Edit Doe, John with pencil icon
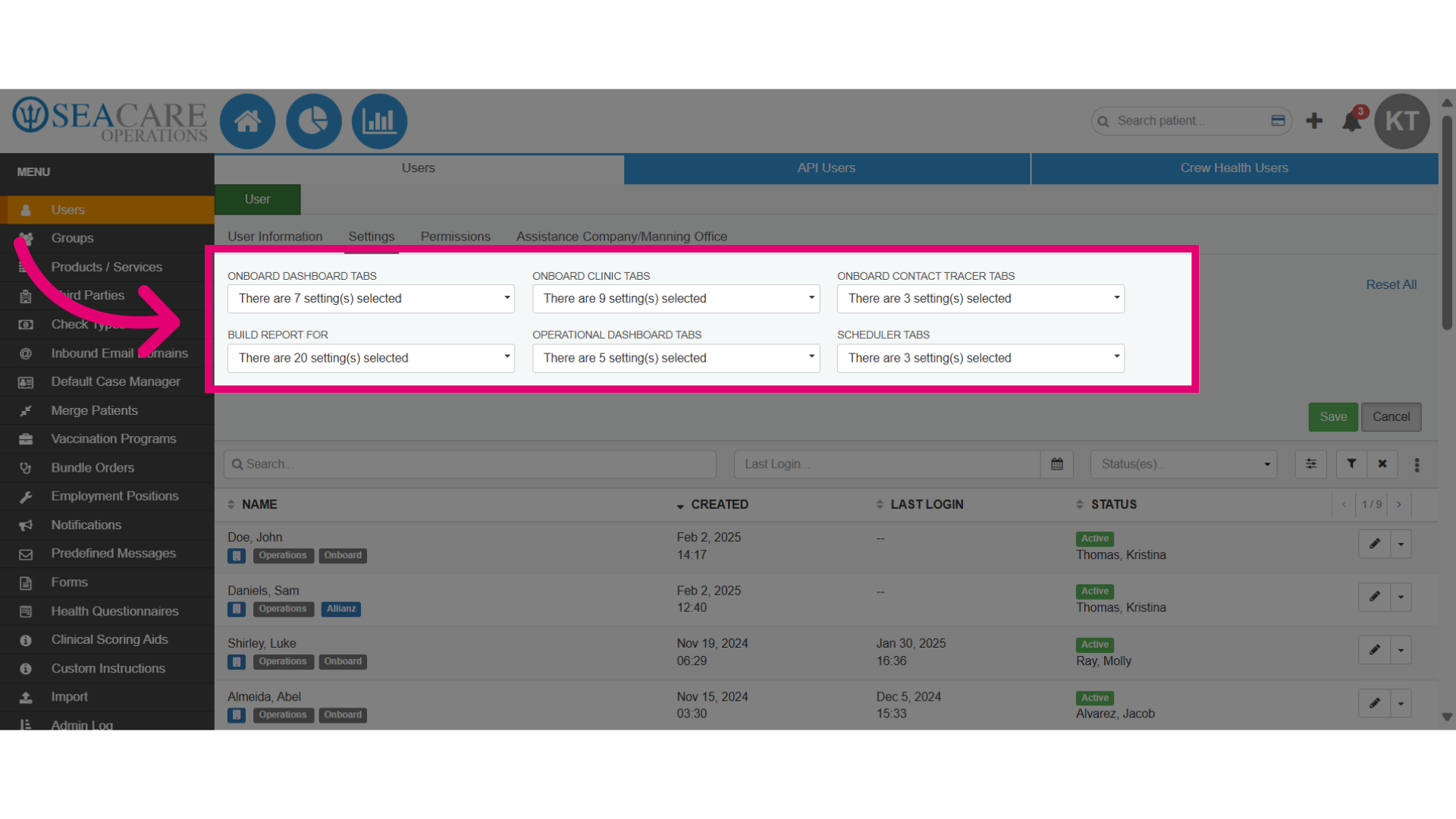1456x819 pixels. (1374, 544)
